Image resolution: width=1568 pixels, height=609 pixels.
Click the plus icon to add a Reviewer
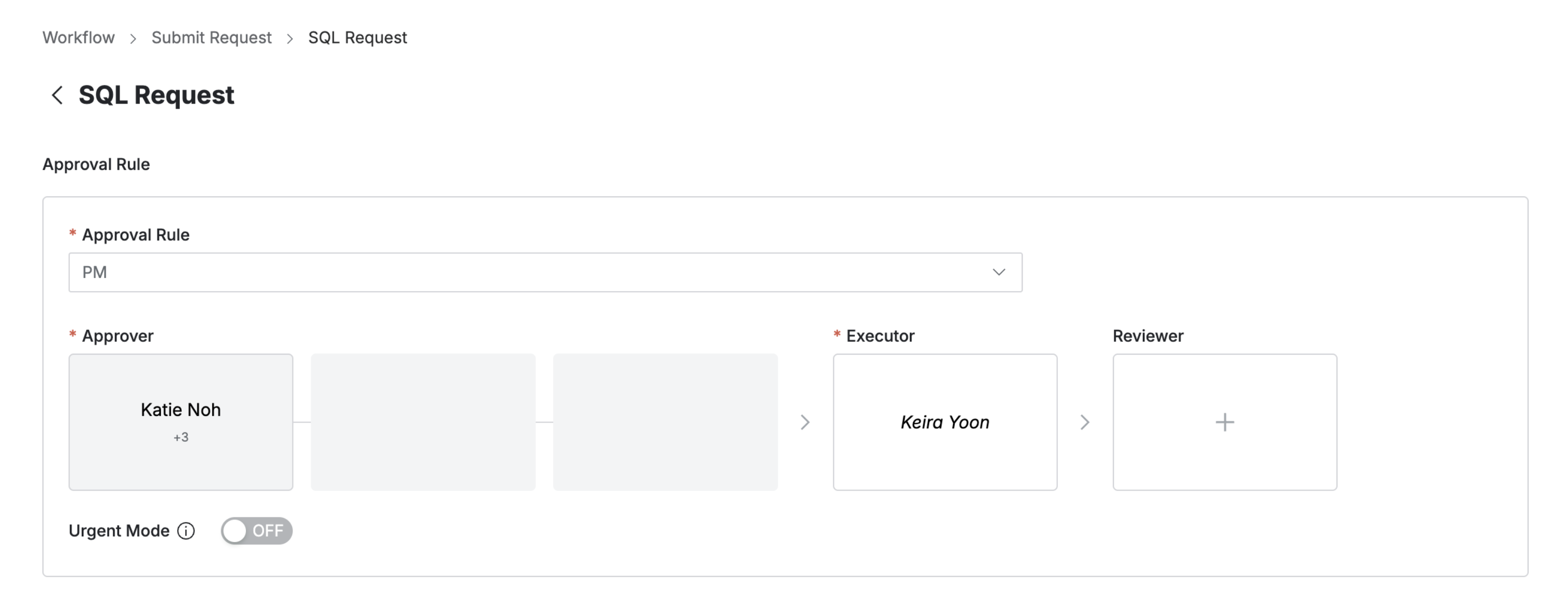pos(1225,422)
